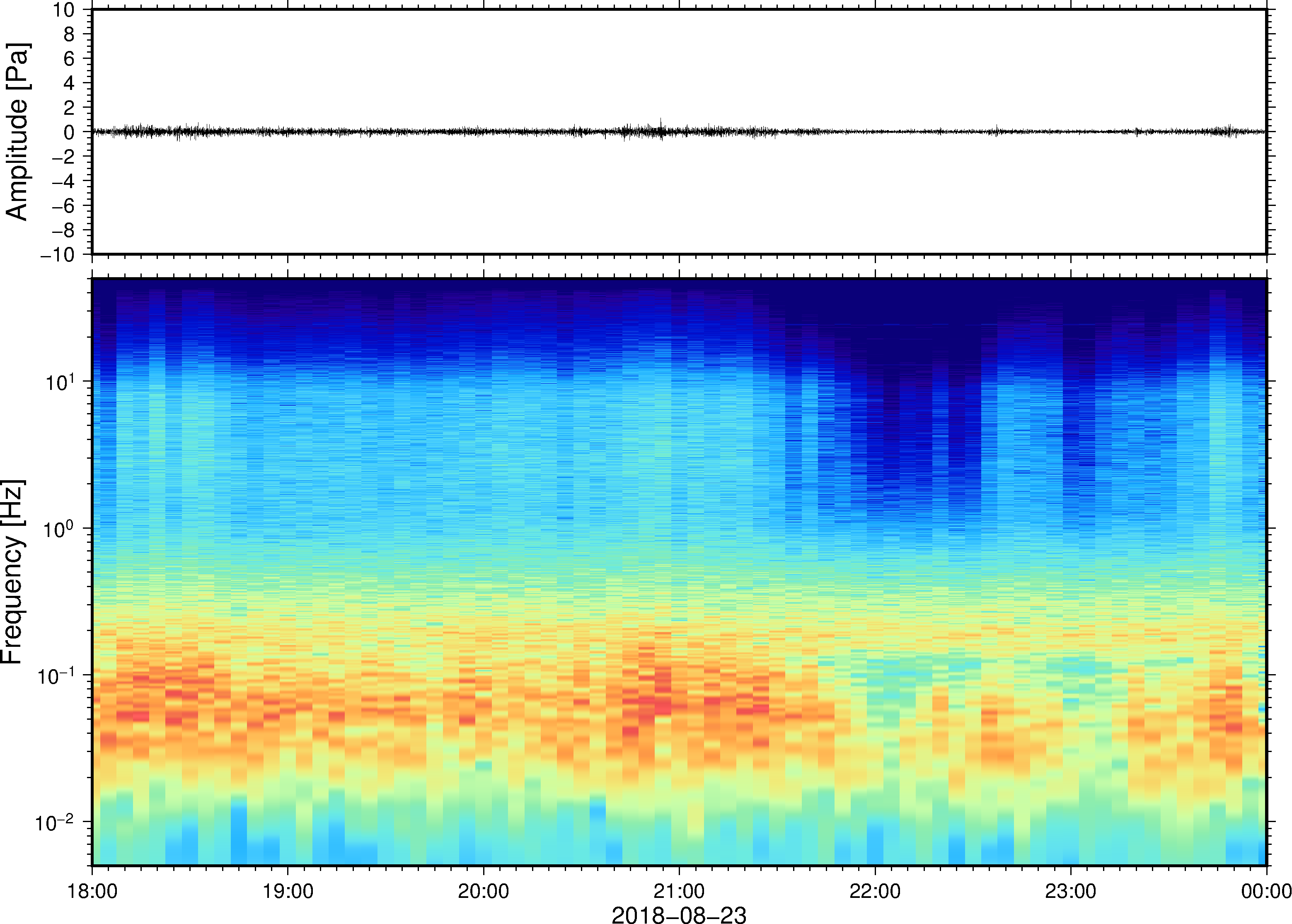Image resolution: width=1292 pixels, height=924 pixels.
Task: Click the amplitude tick label '-6'
Action: (x=64, y=206)
